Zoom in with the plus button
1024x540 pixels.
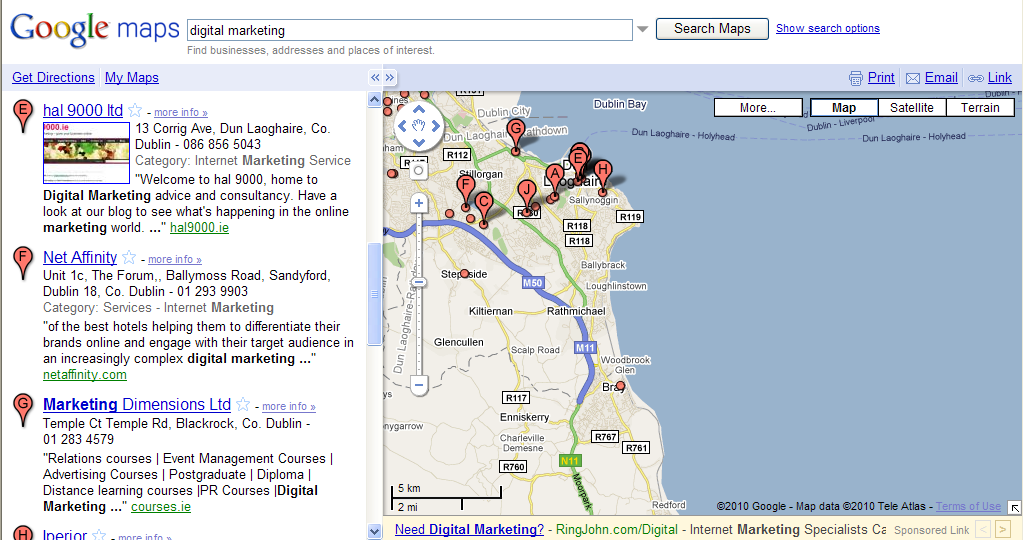[x=419, y=204]
